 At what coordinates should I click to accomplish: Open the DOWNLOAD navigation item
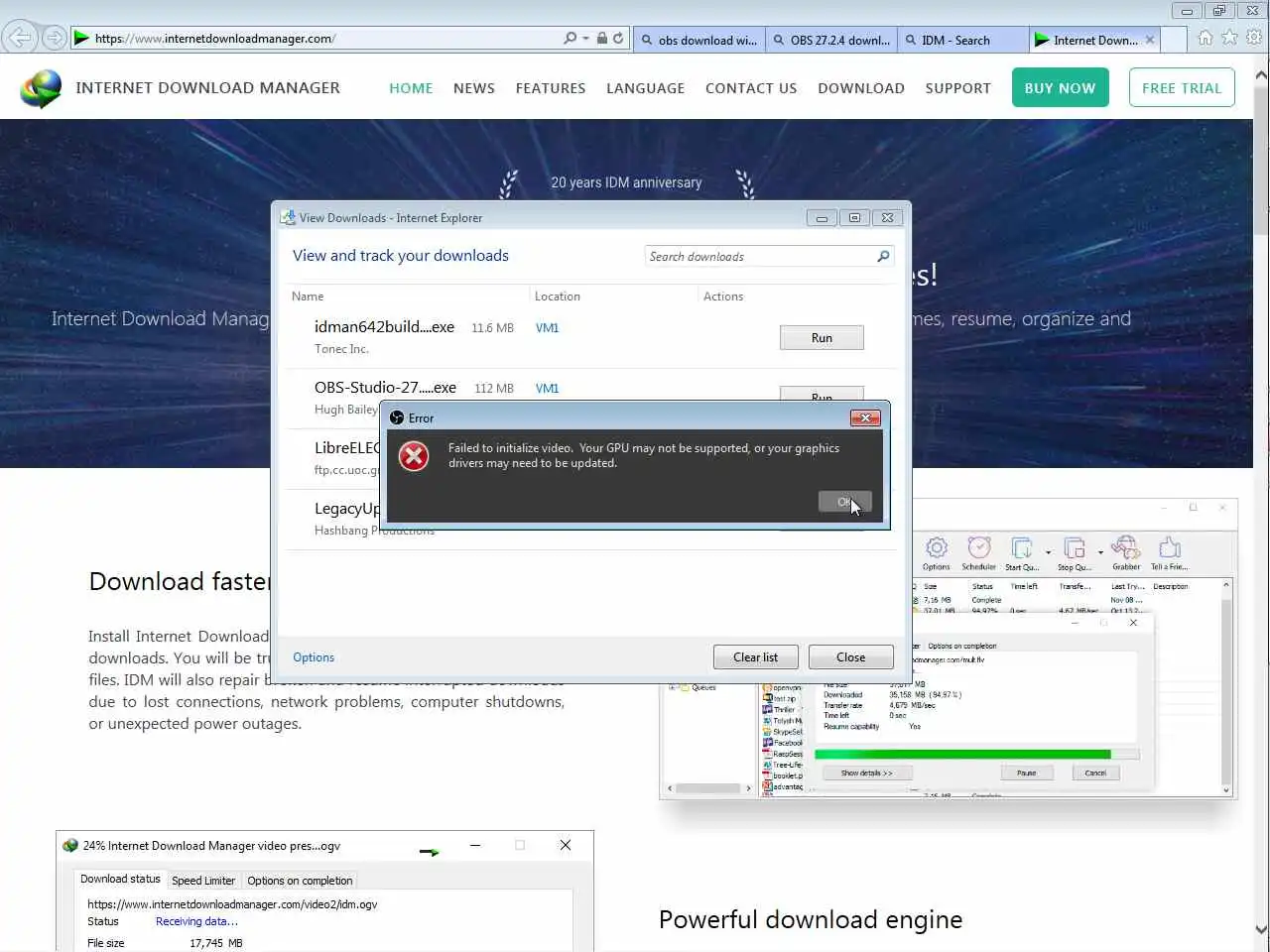pyautogui.click(x=861, y=88)
